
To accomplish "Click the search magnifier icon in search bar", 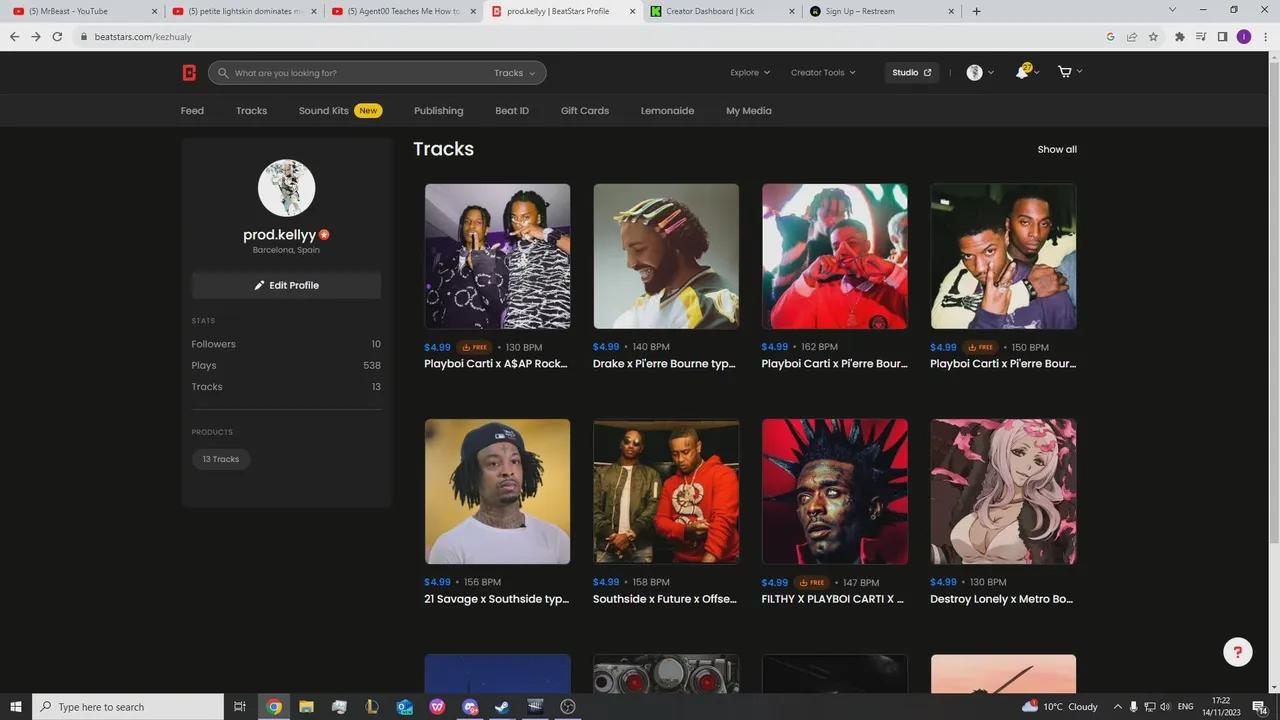I will pos(224,73).
